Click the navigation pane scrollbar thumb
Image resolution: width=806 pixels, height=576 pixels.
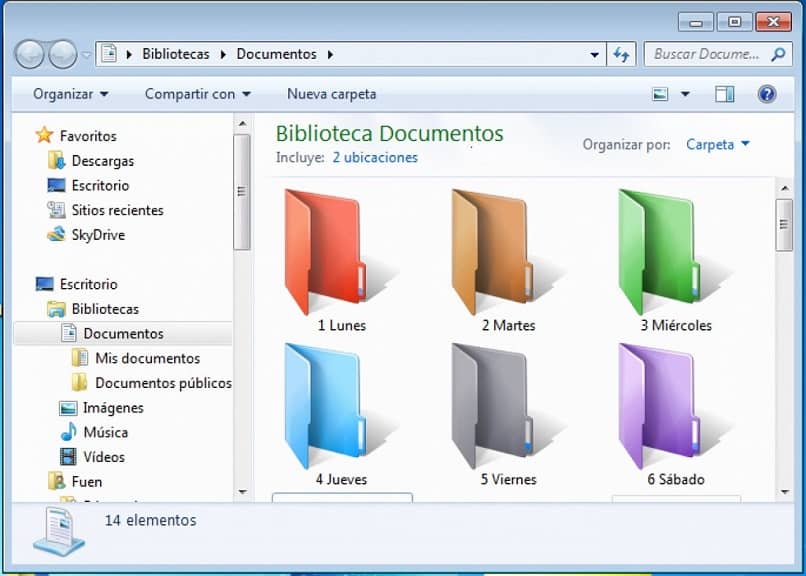coord(242,192)
